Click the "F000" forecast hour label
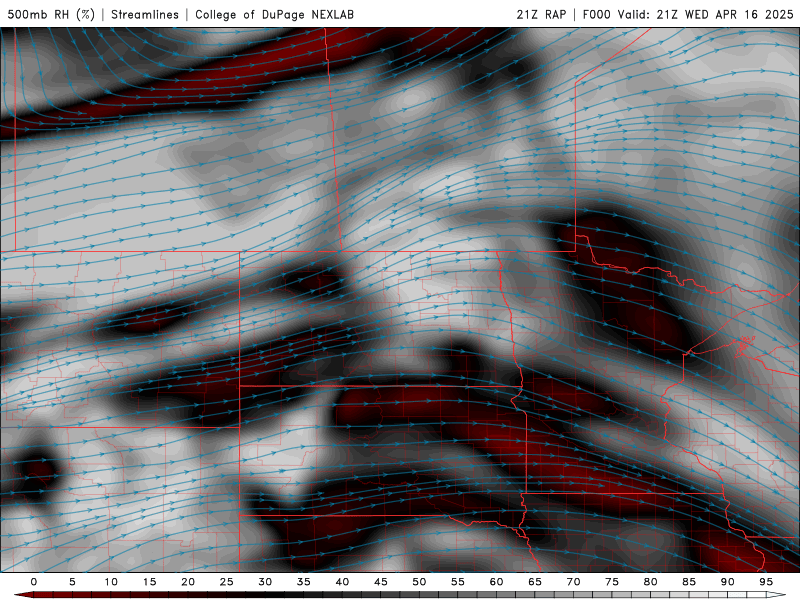The width and height of the screenshot is (800, 600). click(597, 14)
